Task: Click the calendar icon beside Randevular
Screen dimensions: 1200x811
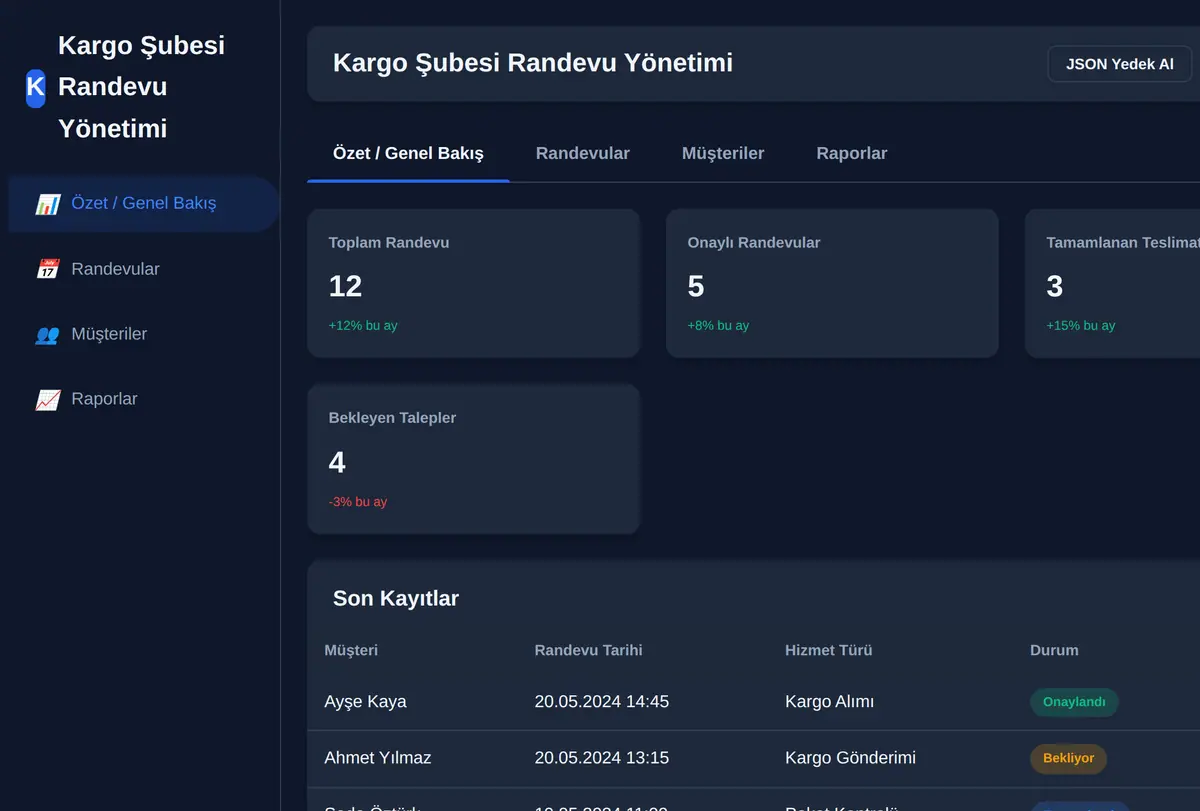Action: coord(47,269)
